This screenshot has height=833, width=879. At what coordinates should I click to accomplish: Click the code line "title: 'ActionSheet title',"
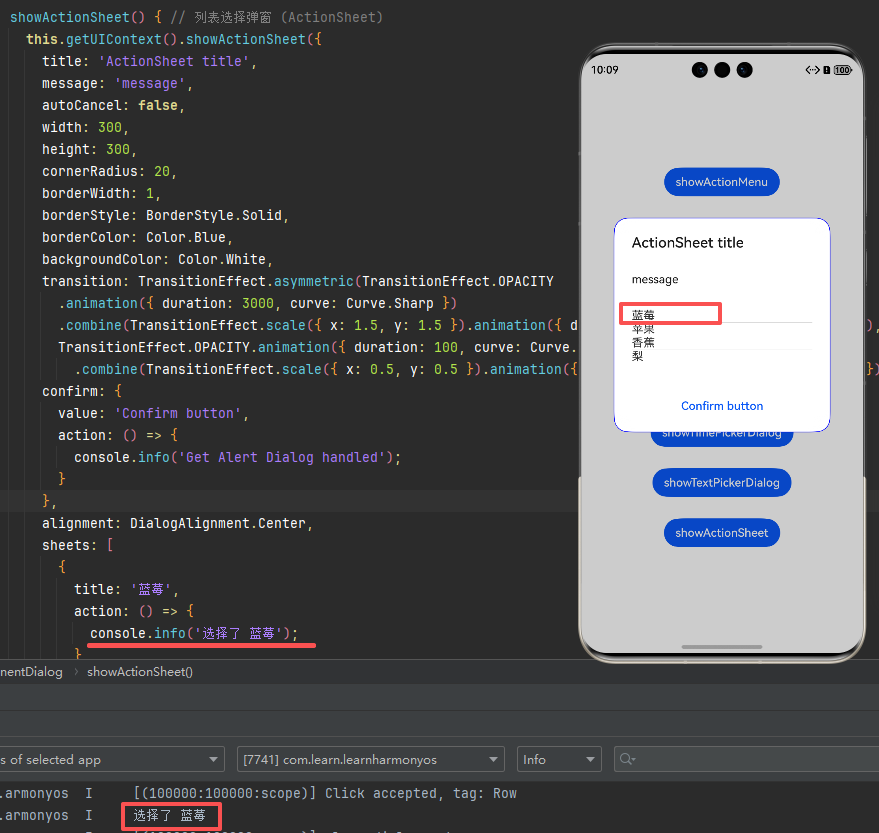tap(149, 62)
